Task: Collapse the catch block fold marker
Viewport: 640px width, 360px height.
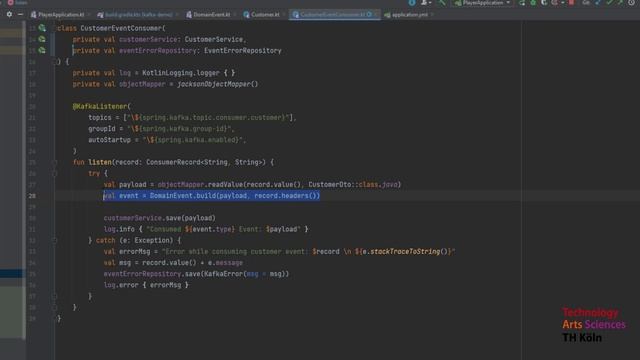Action: click(54, 240)
